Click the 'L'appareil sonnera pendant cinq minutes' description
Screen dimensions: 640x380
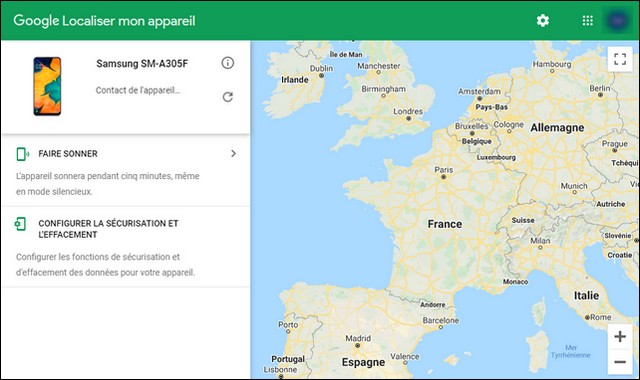pyautogui.click(x=108, y=184)
